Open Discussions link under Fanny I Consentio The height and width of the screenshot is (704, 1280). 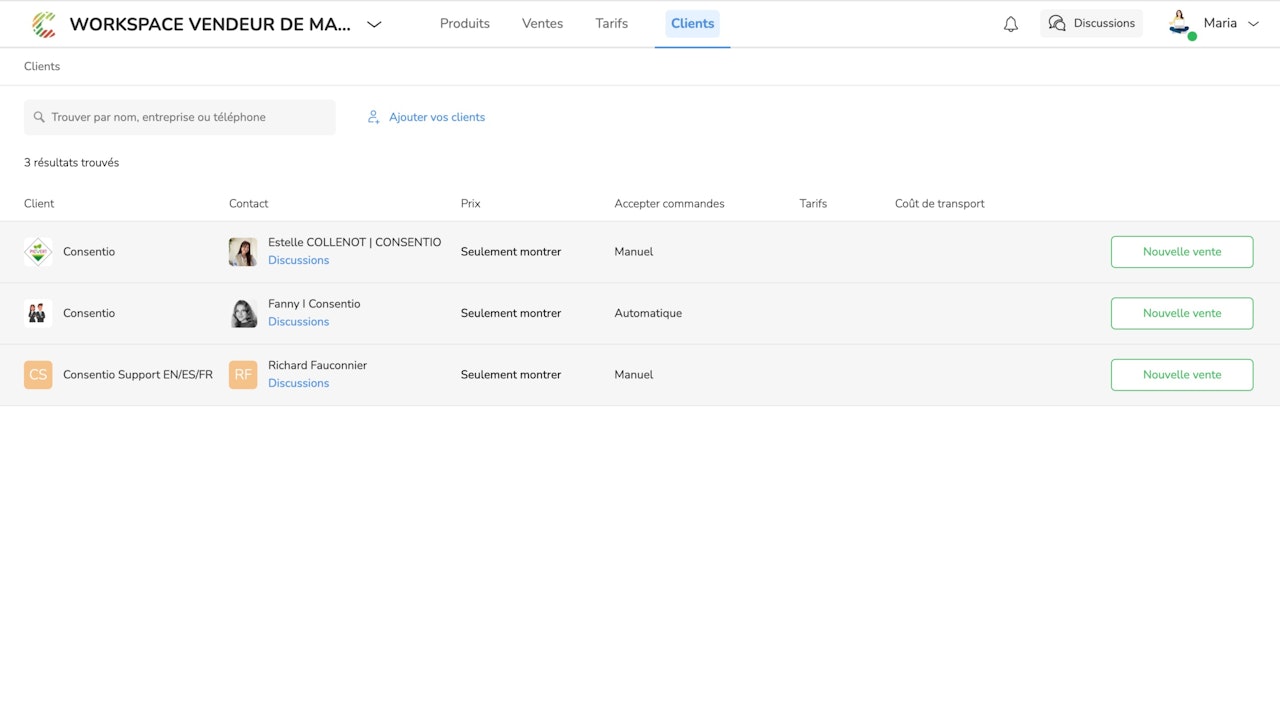298,322
